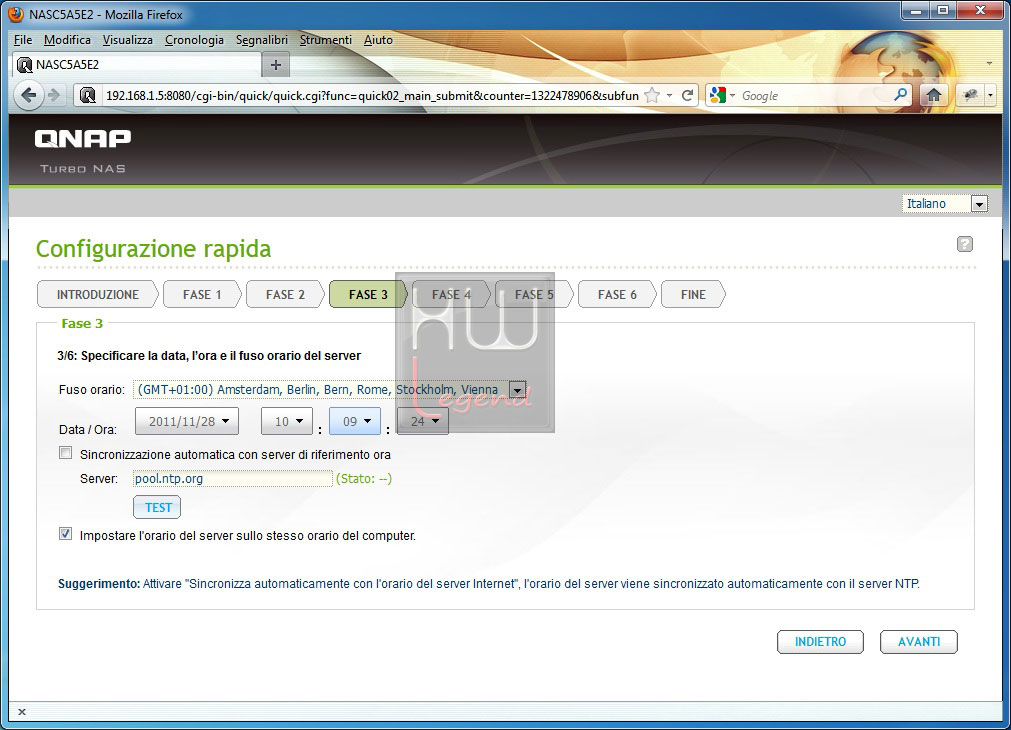Open the address bar history dropdown arrow
The image size is (1011, 730).
coord(669,95)
